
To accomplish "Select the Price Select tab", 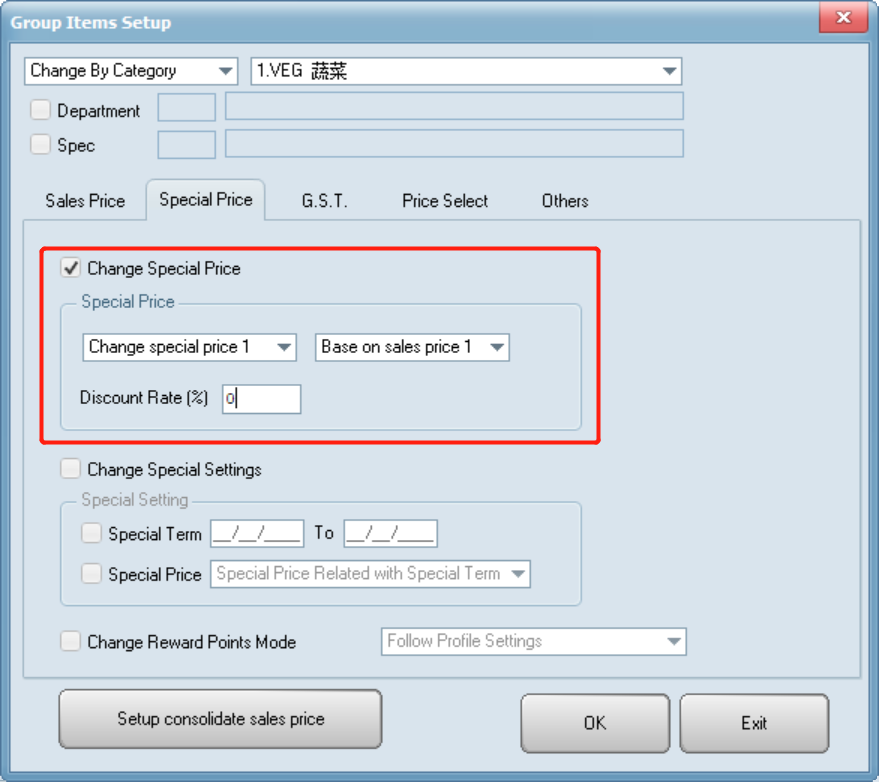I will point(445,201).
